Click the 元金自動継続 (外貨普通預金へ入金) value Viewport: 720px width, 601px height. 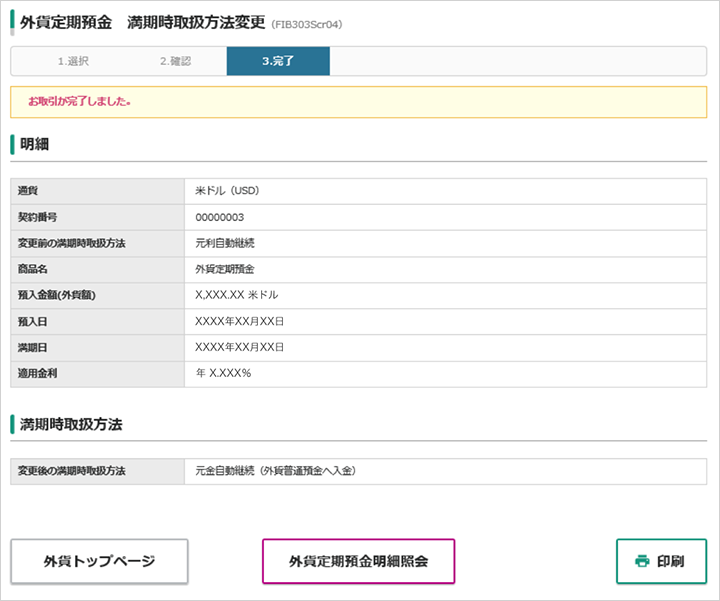[x=276, y=471]
